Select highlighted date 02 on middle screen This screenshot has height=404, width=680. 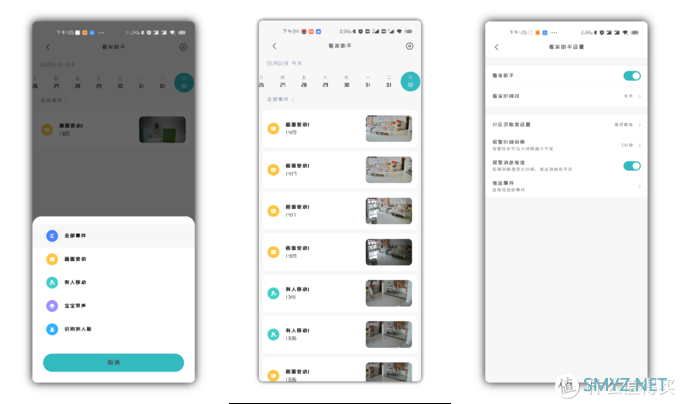[x=410, y=81]
